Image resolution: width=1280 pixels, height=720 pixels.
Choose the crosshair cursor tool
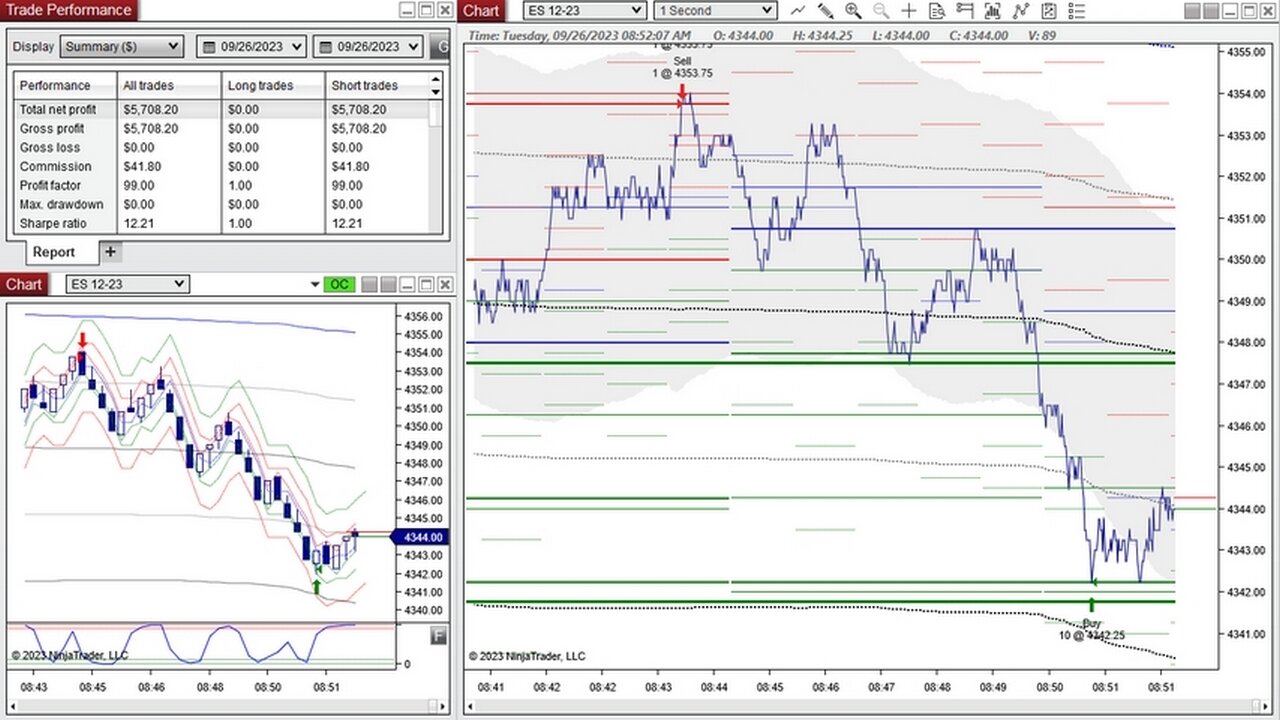pos(908,11)
